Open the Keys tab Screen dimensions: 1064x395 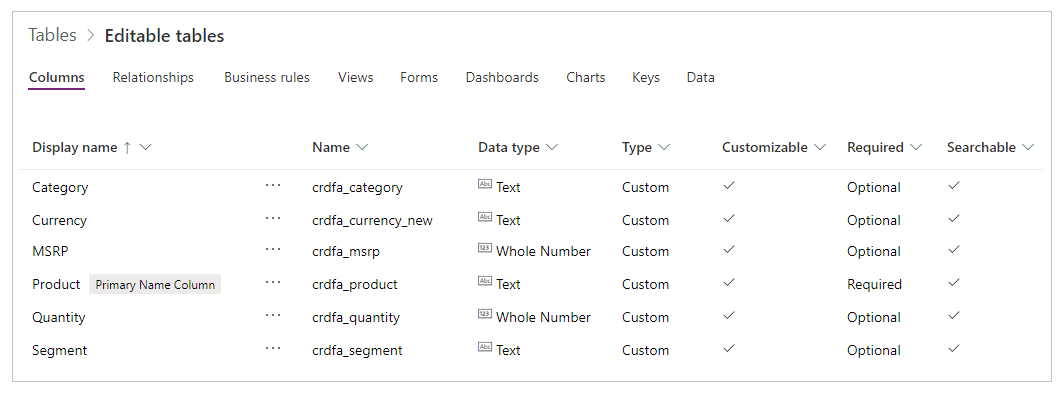point(646,77)
